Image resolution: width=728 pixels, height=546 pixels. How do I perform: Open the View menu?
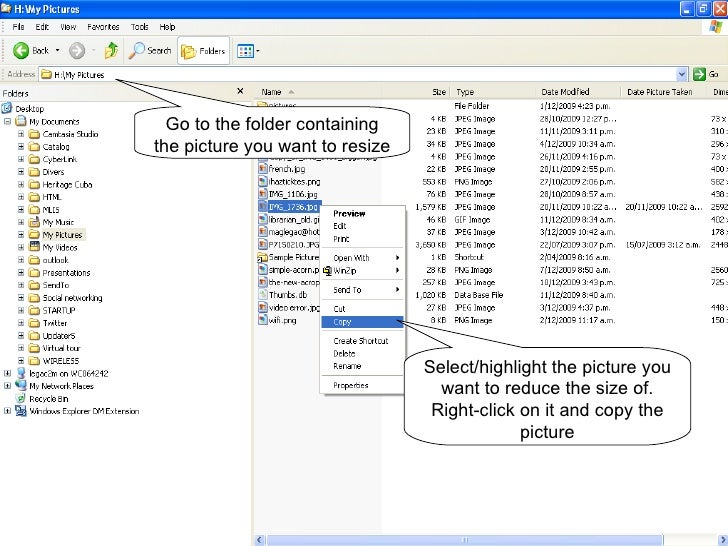point(68,27)
